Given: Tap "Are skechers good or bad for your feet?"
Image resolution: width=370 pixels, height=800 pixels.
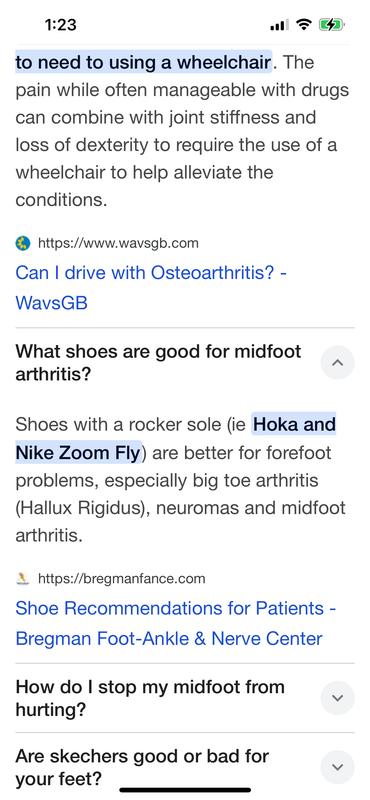Looking at the screenshot, I should [142, 767].
